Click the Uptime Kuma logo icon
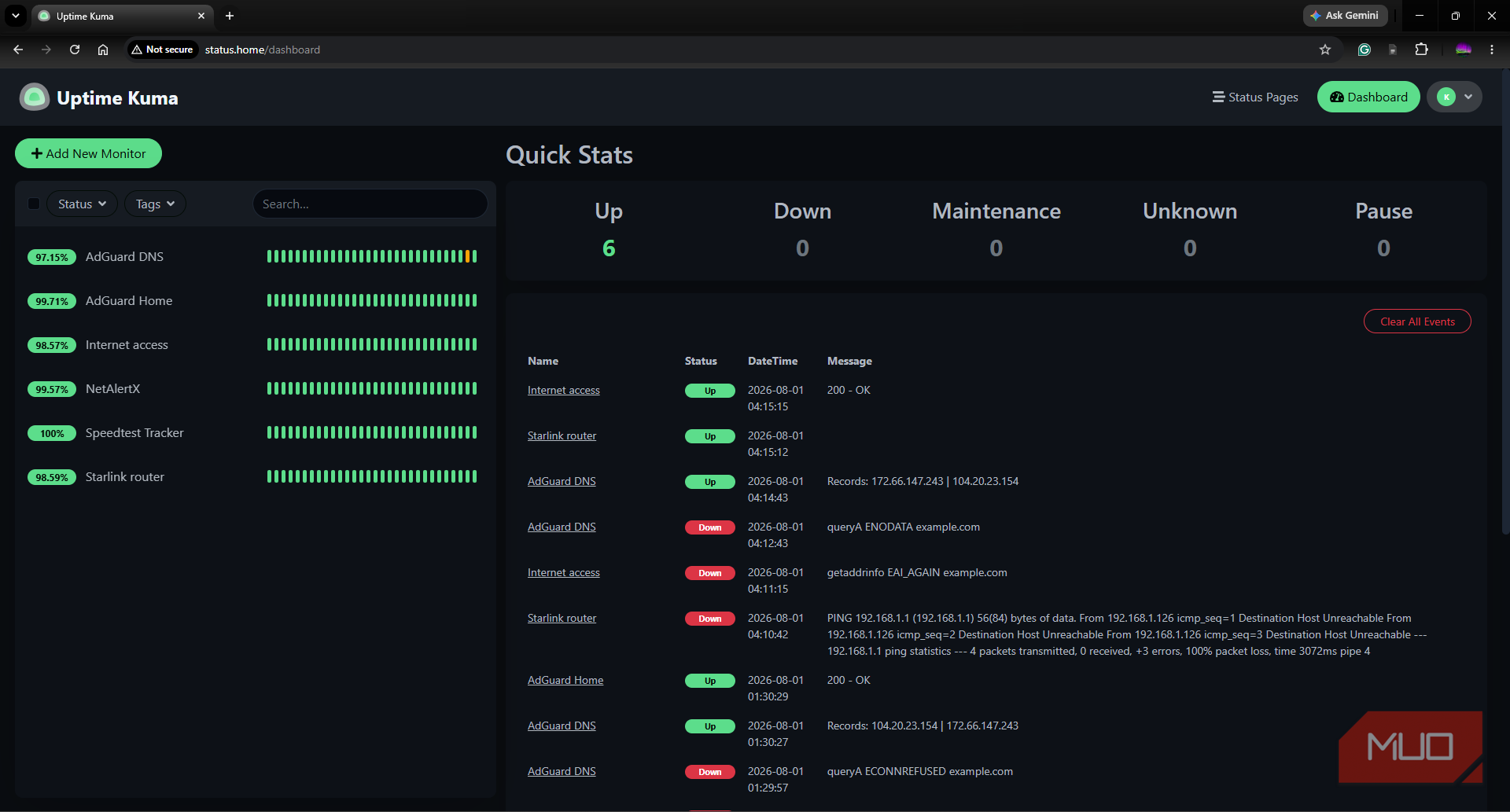 (35, 97)
